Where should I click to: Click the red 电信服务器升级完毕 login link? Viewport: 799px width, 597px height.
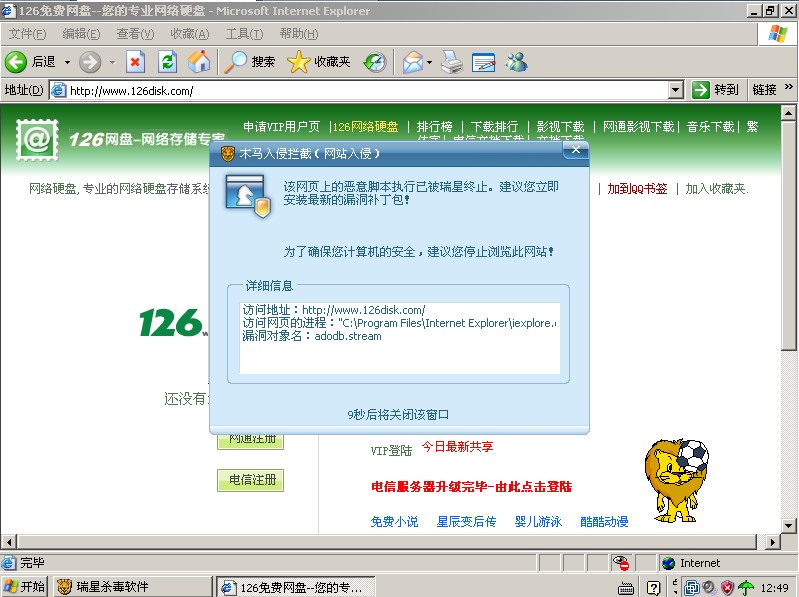tap(471, 486)
